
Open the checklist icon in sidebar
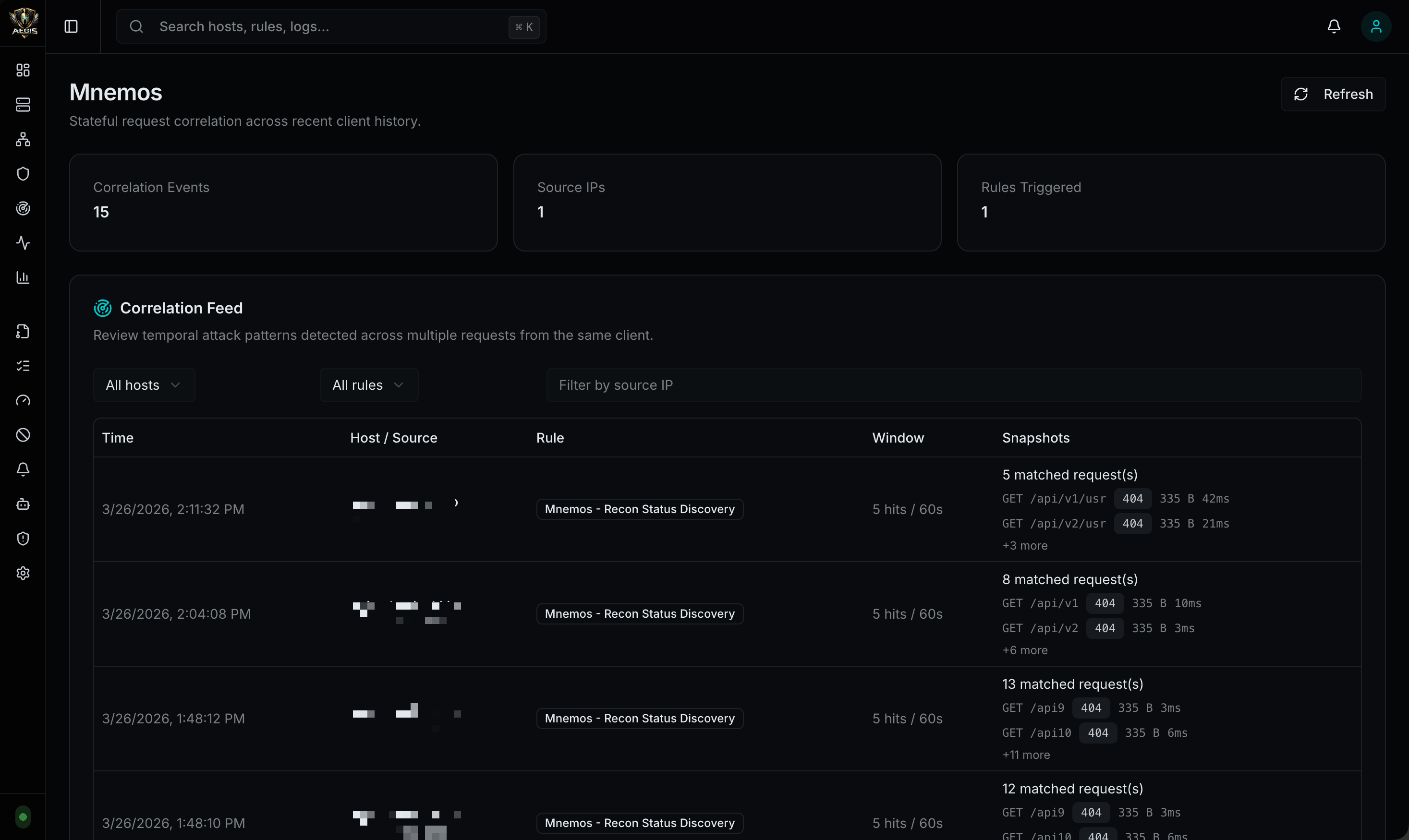pyautogui.click(x=23, y=366)
